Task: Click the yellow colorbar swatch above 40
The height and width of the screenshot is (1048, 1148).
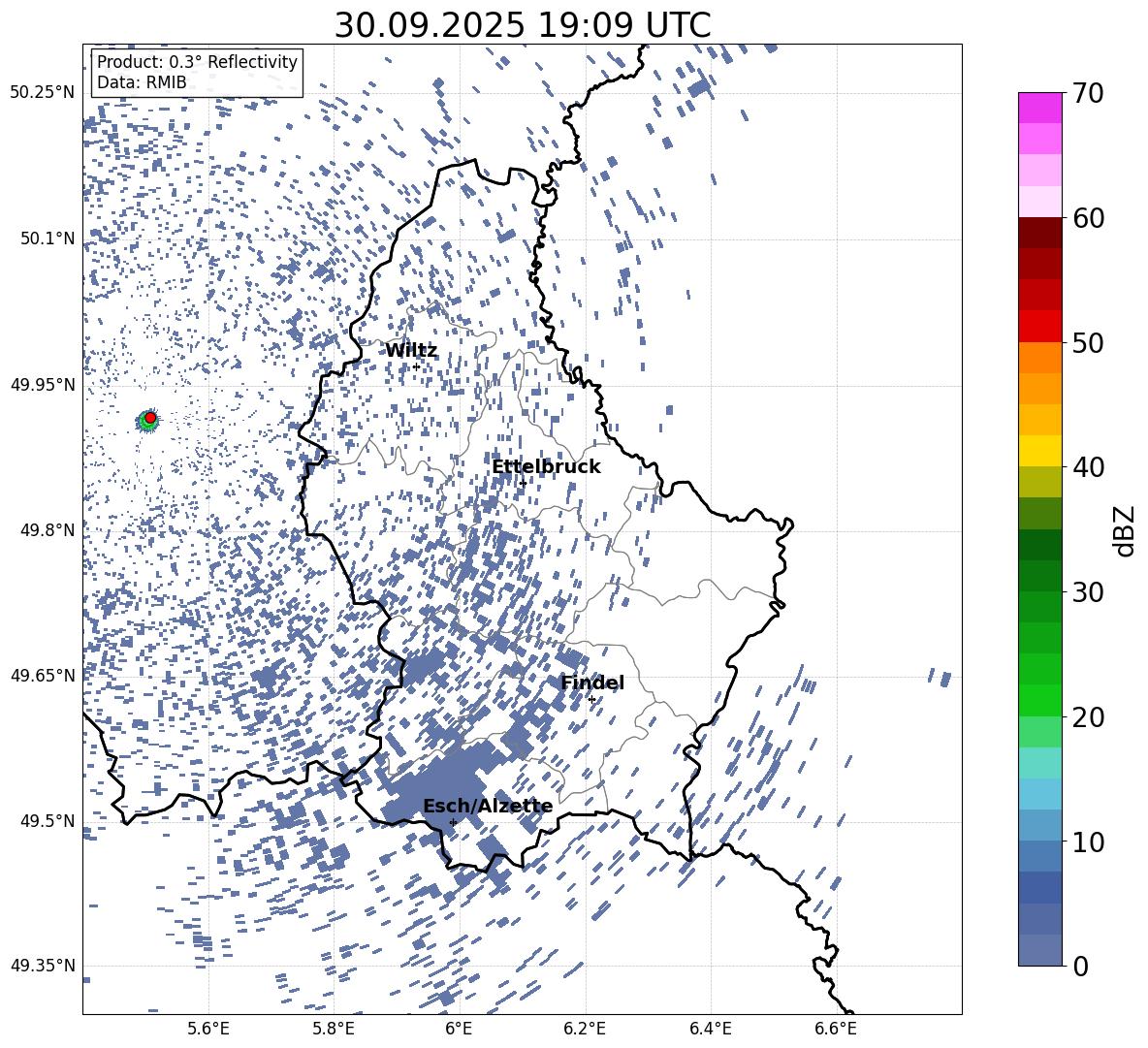Action: point(1039,452)
